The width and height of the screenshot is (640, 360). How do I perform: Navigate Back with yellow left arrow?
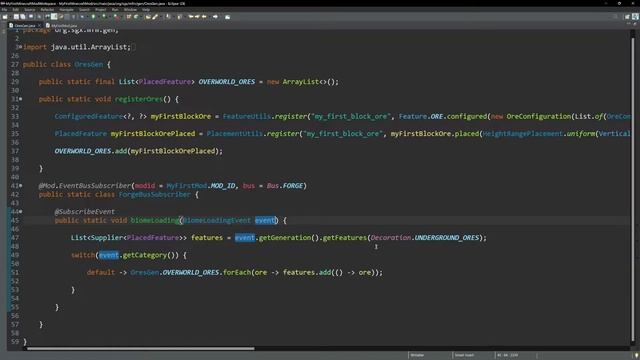(x=204, y=17)
